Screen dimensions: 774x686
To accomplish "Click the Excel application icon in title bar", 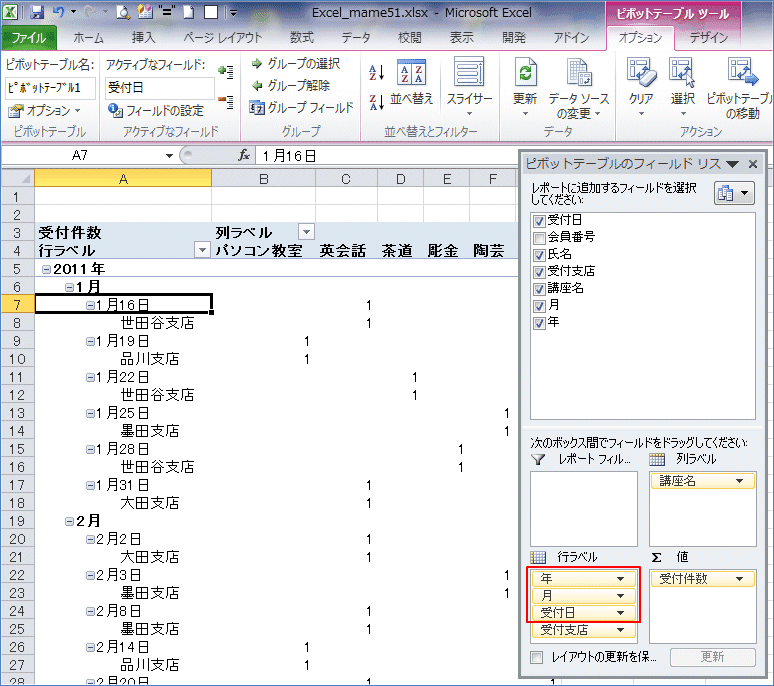I will (x=11, y=12).
